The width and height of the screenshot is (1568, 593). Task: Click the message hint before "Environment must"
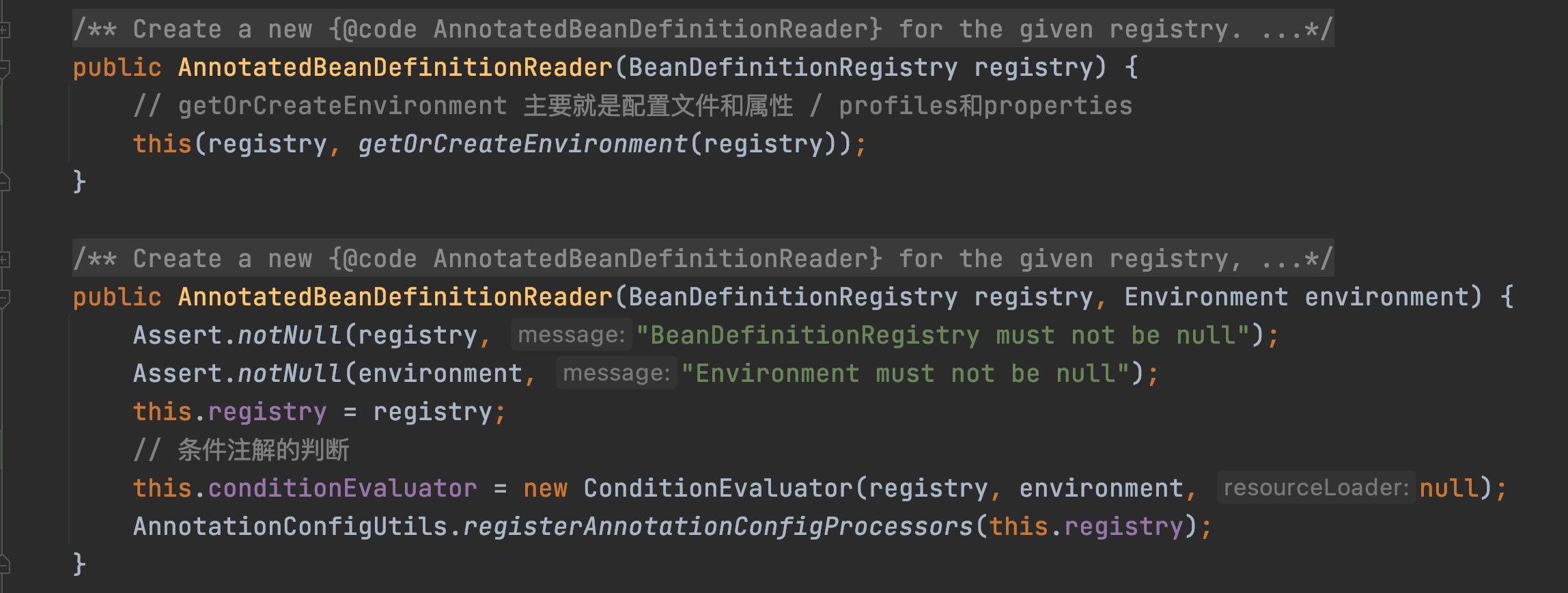click(616, 373)
